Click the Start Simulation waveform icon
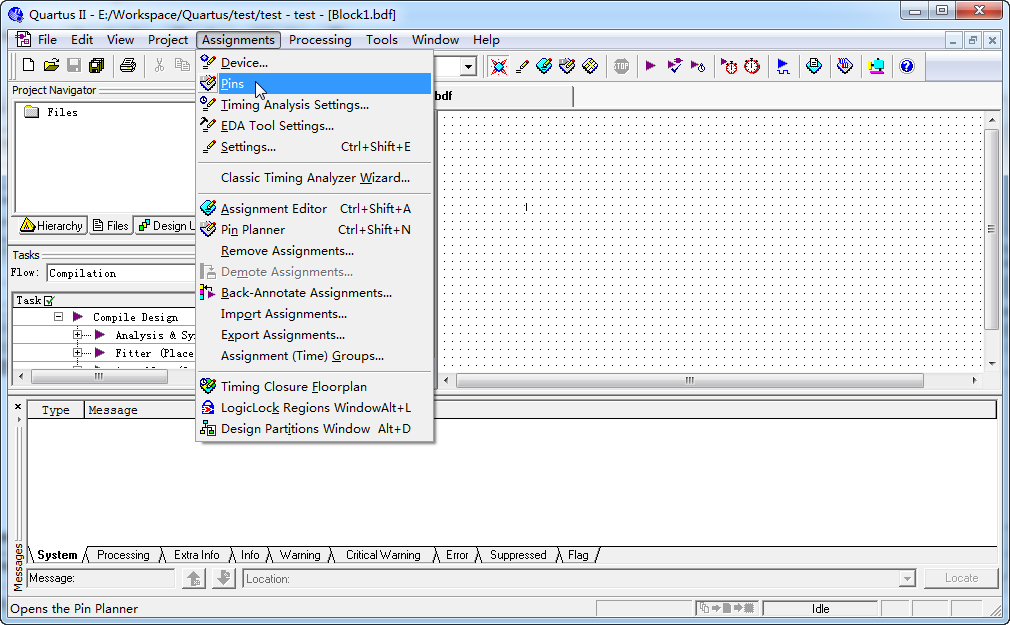Screen dimensions: 1010x625 (783, 66)
